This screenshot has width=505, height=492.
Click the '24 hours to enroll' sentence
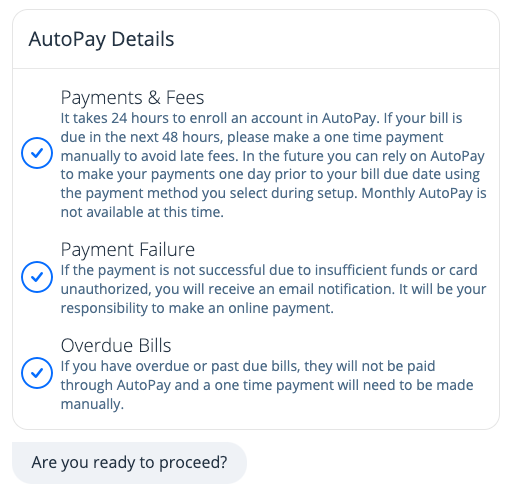click(x=220, y=118)
